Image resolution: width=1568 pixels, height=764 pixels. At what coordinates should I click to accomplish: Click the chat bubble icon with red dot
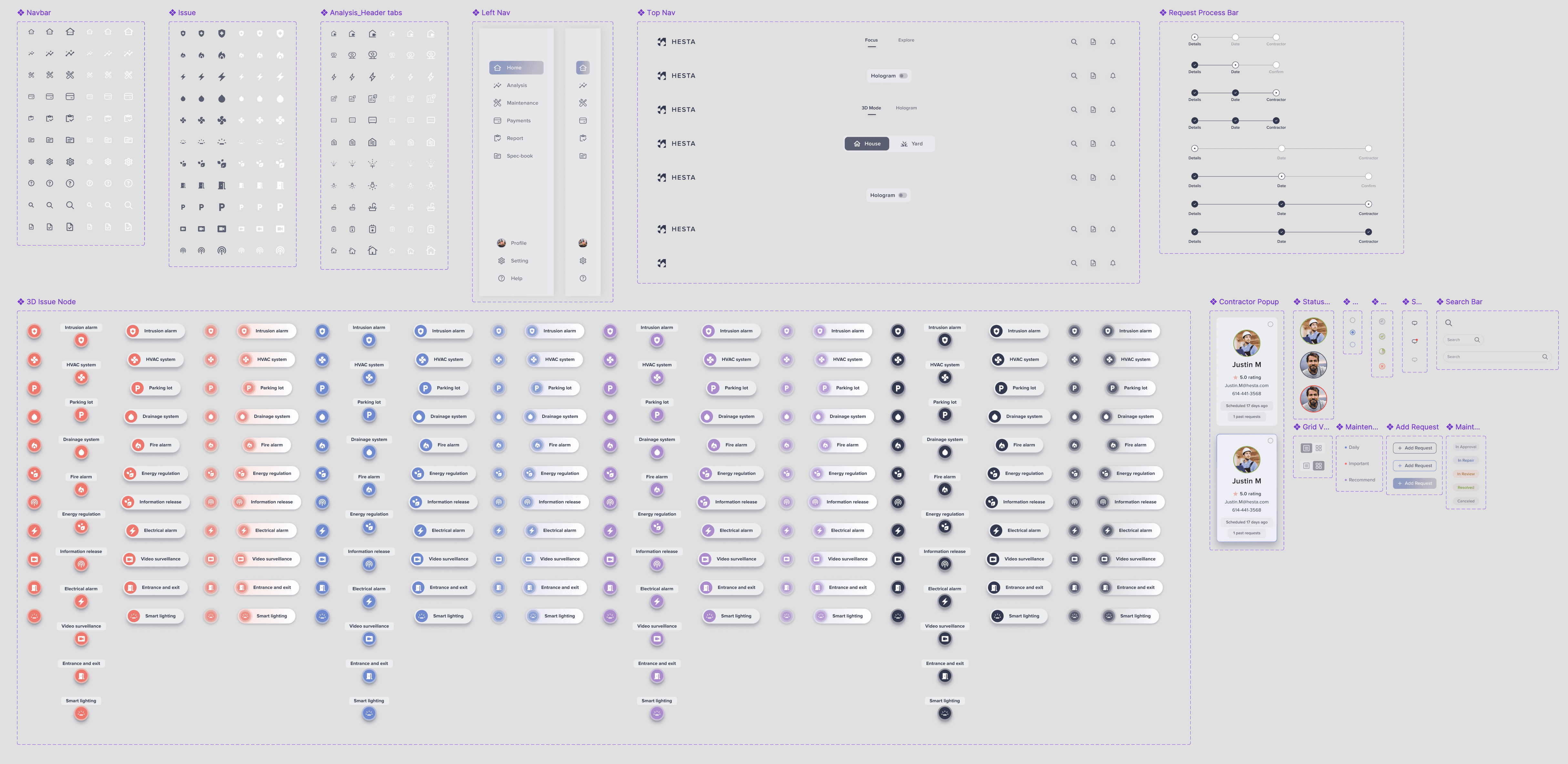(1414, 341)
